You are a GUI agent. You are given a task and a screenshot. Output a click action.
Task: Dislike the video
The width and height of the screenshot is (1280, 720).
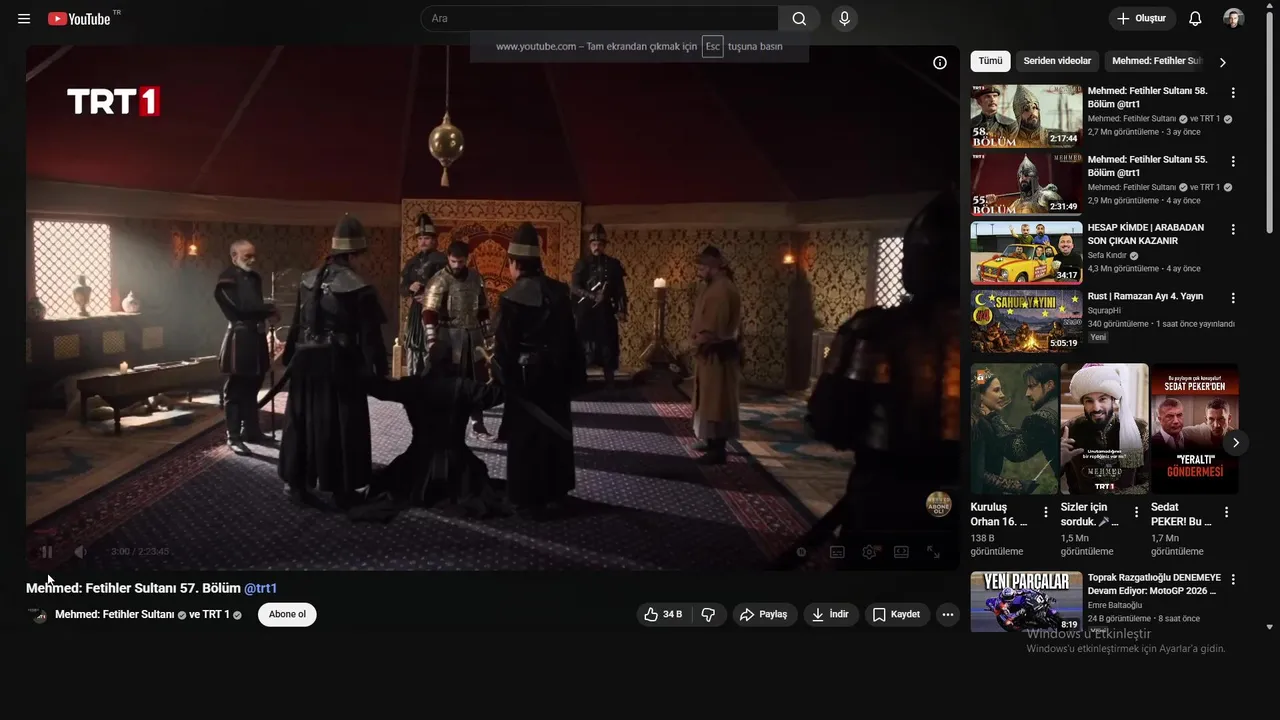708,615
